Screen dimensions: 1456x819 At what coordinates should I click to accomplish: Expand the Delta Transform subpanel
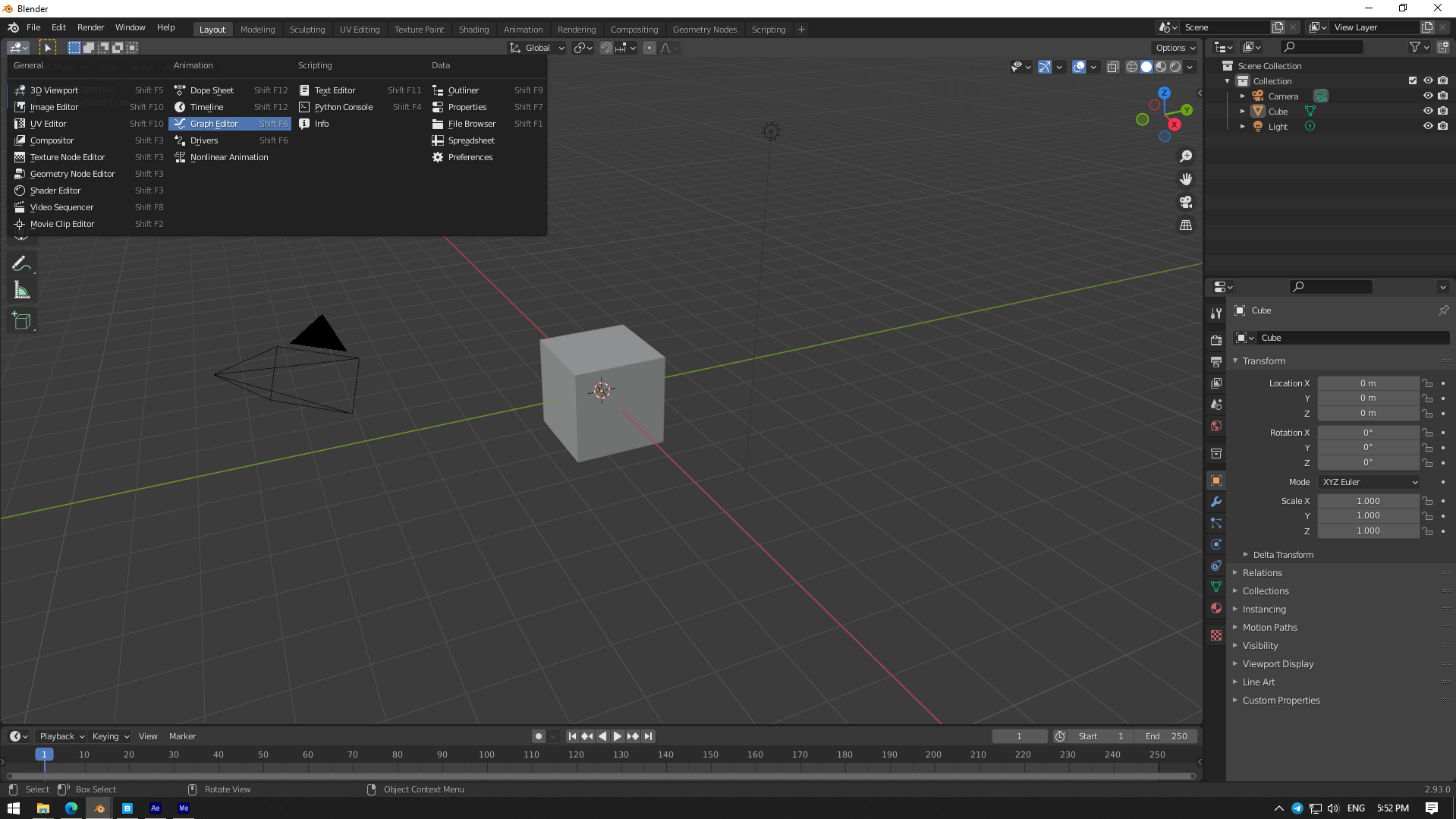click(1283, 555)
